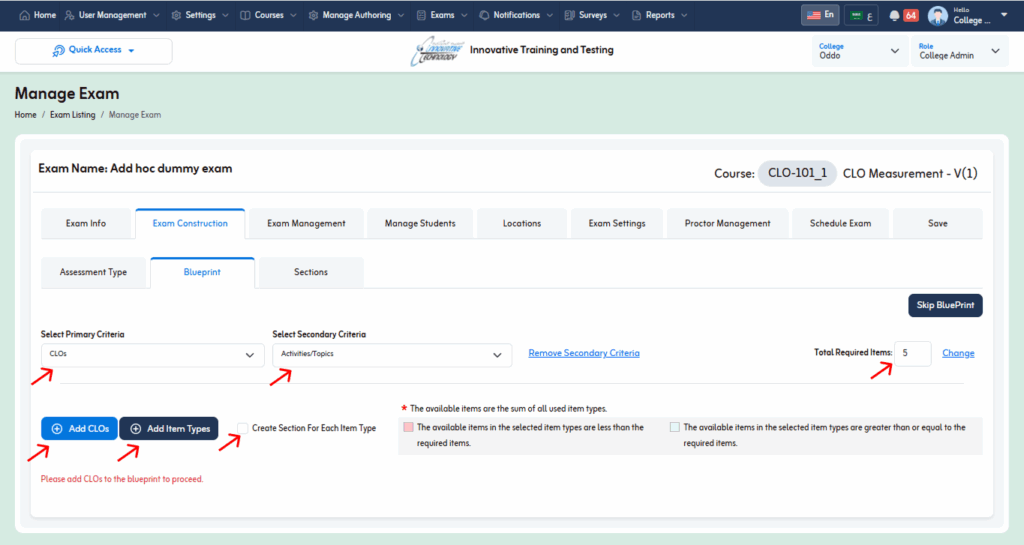1024x545 pixels.
Task: Open the College Oddo selector
Action: pyautogui.click(x=859, y=51)
